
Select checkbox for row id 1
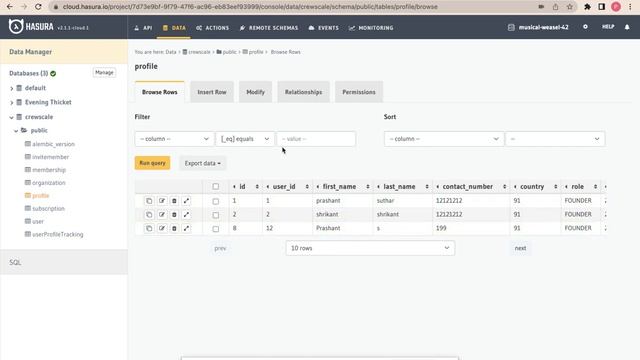[216, 201]
